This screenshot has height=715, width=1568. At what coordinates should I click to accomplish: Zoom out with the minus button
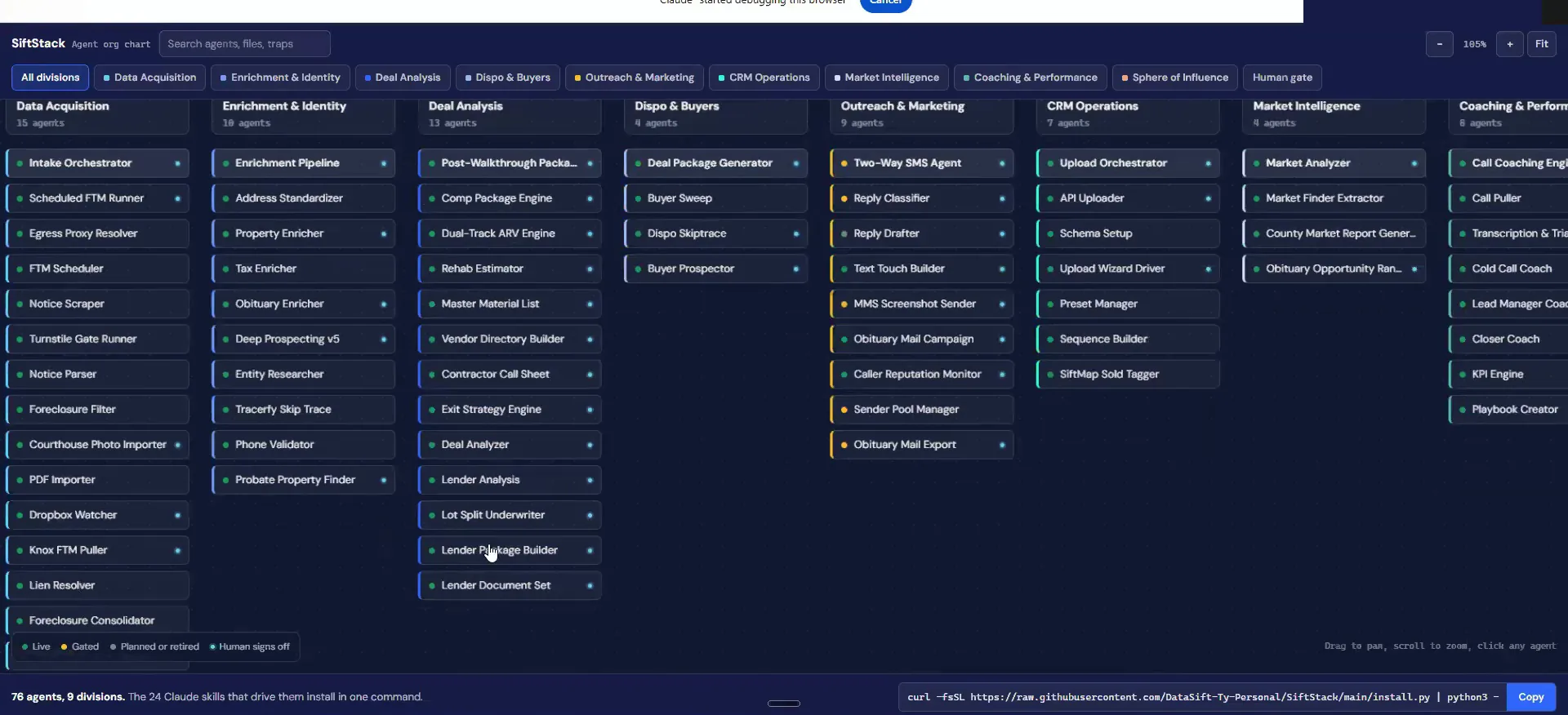(x=1439, y=44)
